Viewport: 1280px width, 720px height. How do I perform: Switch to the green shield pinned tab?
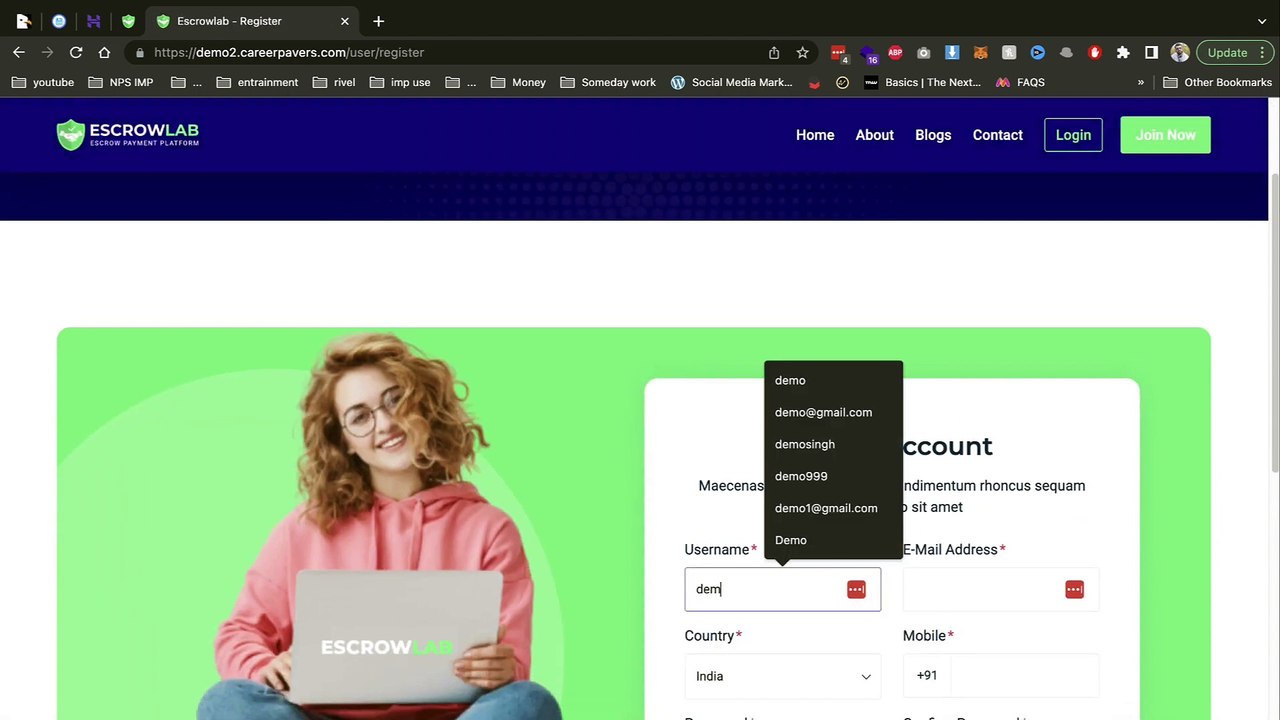click(x=128, y=21)
